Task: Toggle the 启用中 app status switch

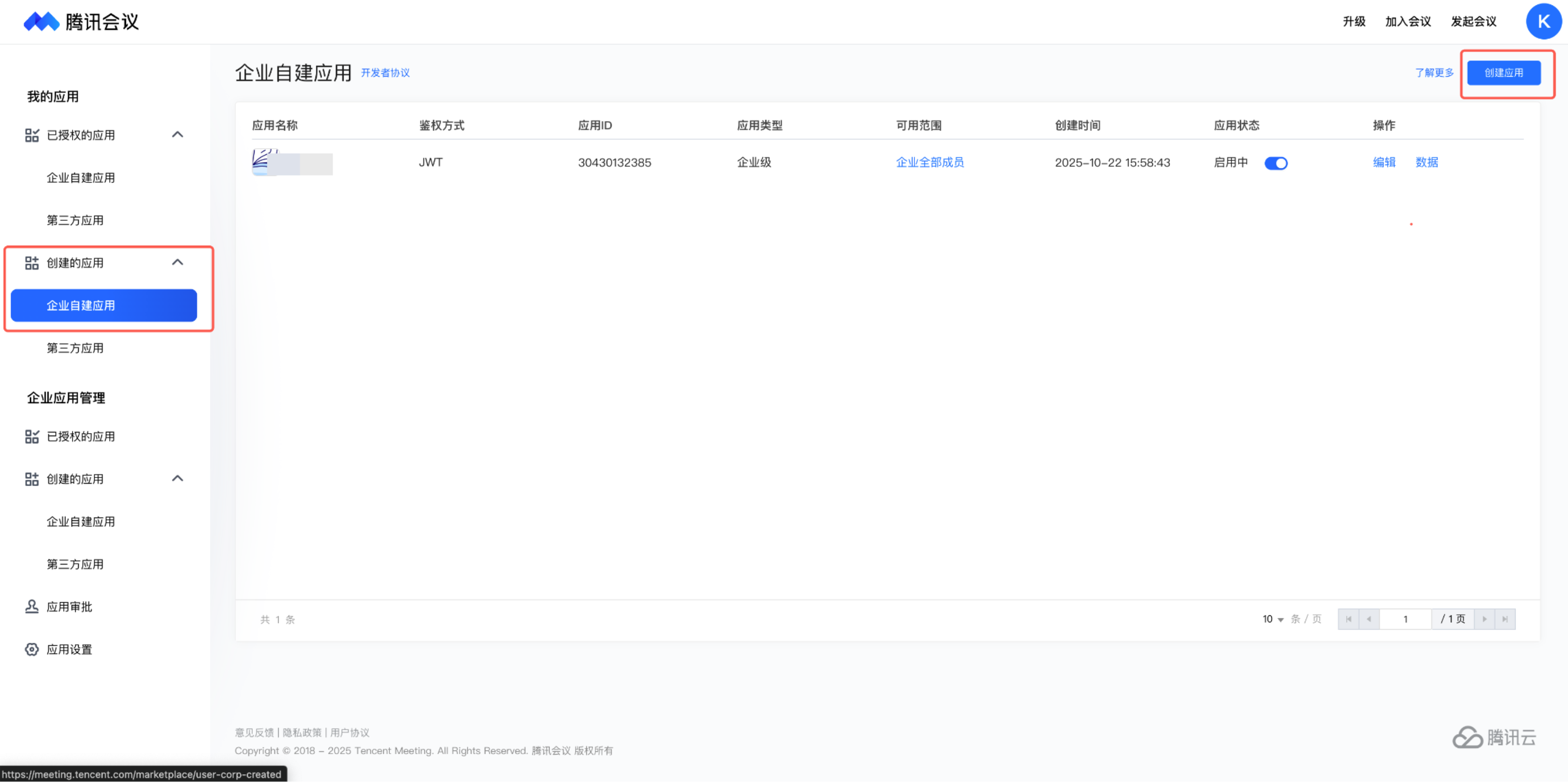Action: coord(1276,163)
